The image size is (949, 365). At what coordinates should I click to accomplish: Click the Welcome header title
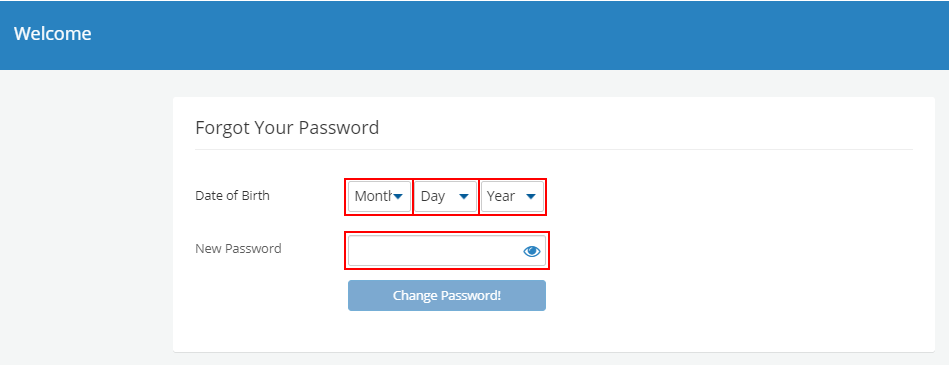(x=53, y=33)
